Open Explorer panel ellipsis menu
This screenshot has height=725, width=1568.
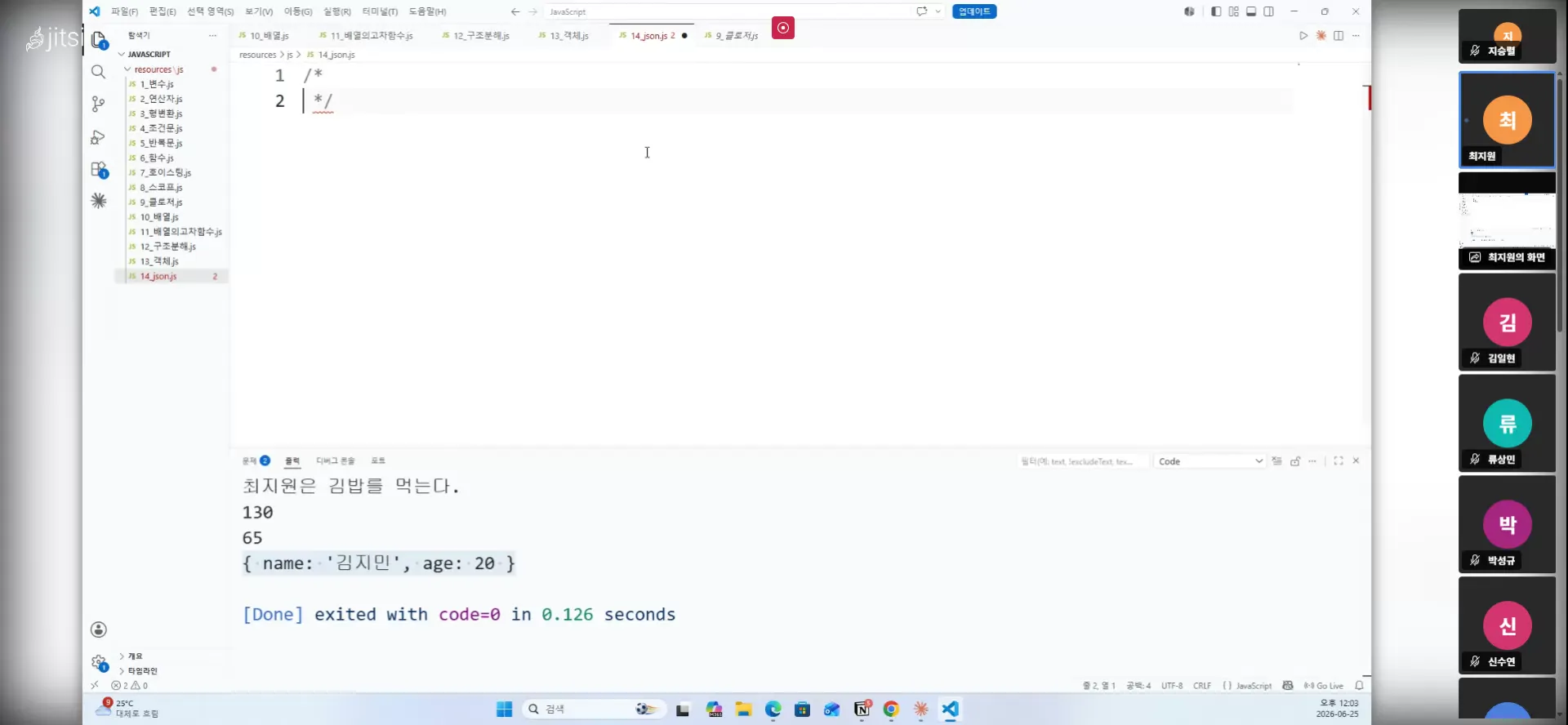click(212, 36)
